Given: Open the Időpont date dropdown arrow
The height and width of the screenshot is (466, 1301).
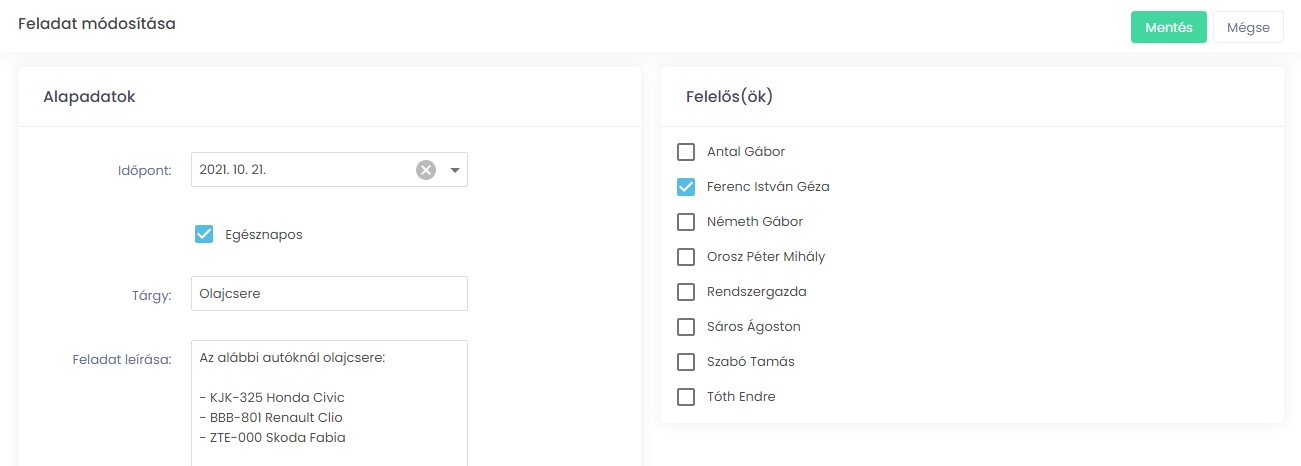Looking at the screenshot, I should [x=455, y=170].
